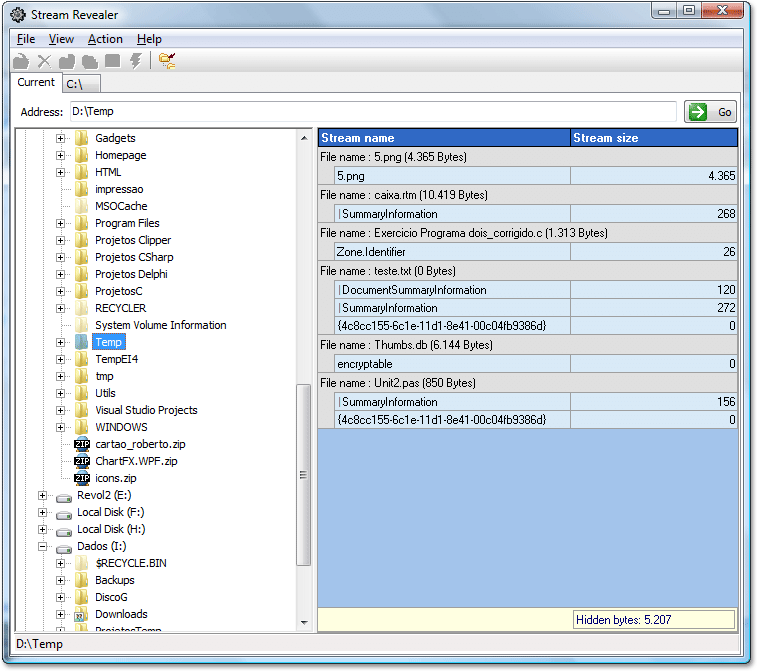Collapse the Dados (I:) drive node

[42, 547]
